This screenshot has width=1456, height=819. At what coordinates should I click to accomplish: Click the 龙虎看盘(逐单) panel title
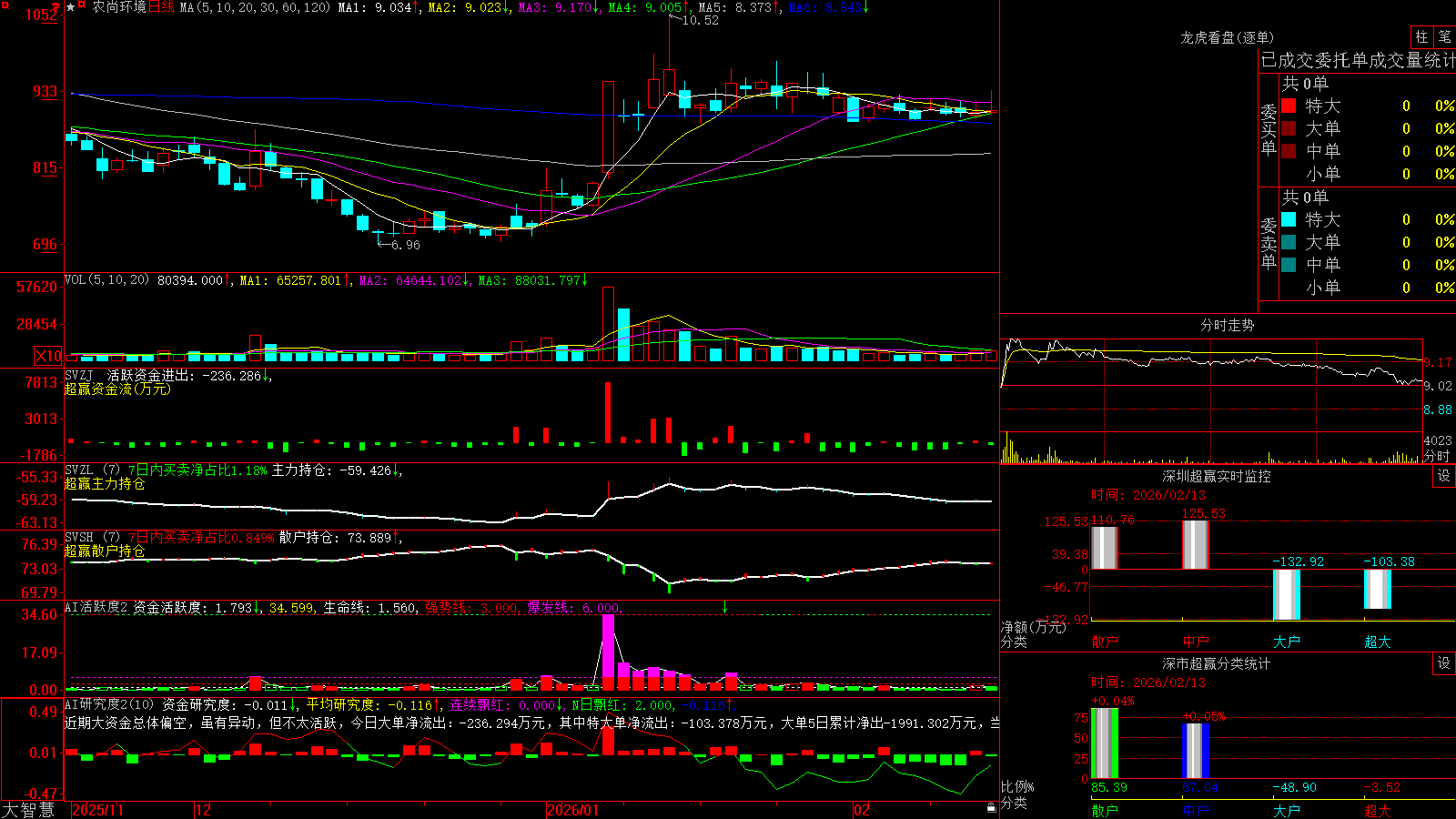pyautogui.click(x=1227, y=37)
